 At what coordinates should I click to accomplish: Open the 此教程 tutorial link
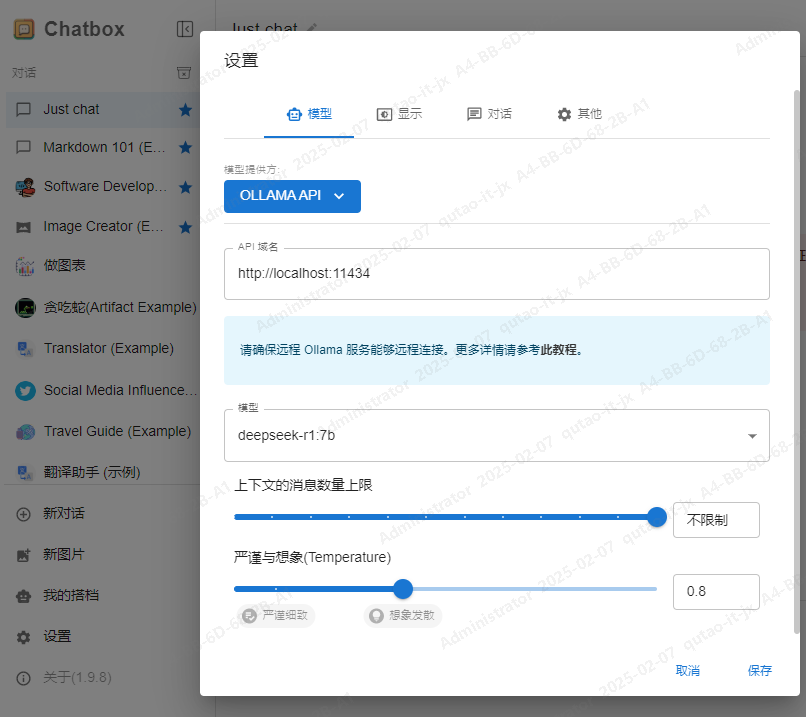[x=558, y=350]
